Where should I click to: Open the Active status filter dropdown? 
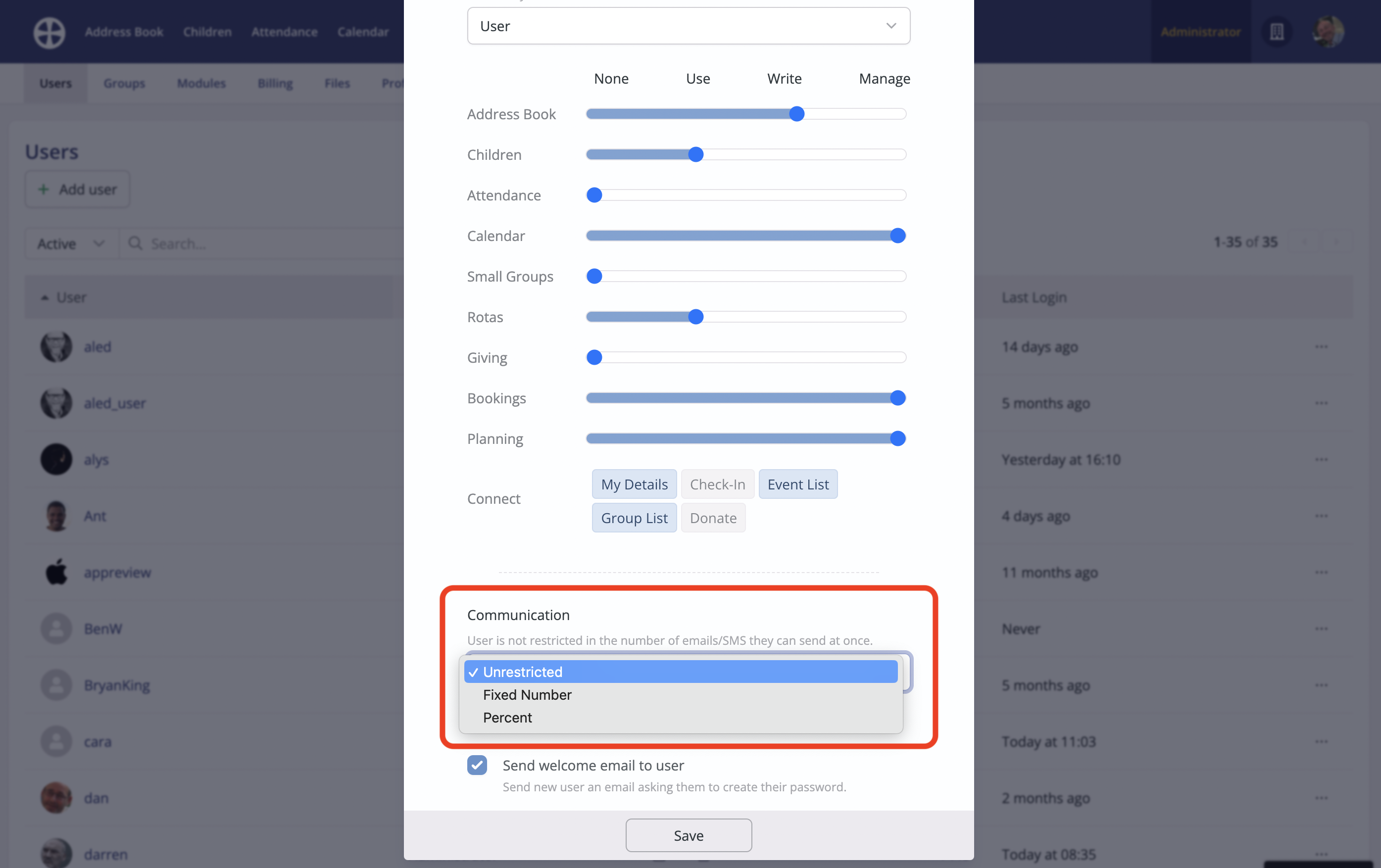[69, 243]
